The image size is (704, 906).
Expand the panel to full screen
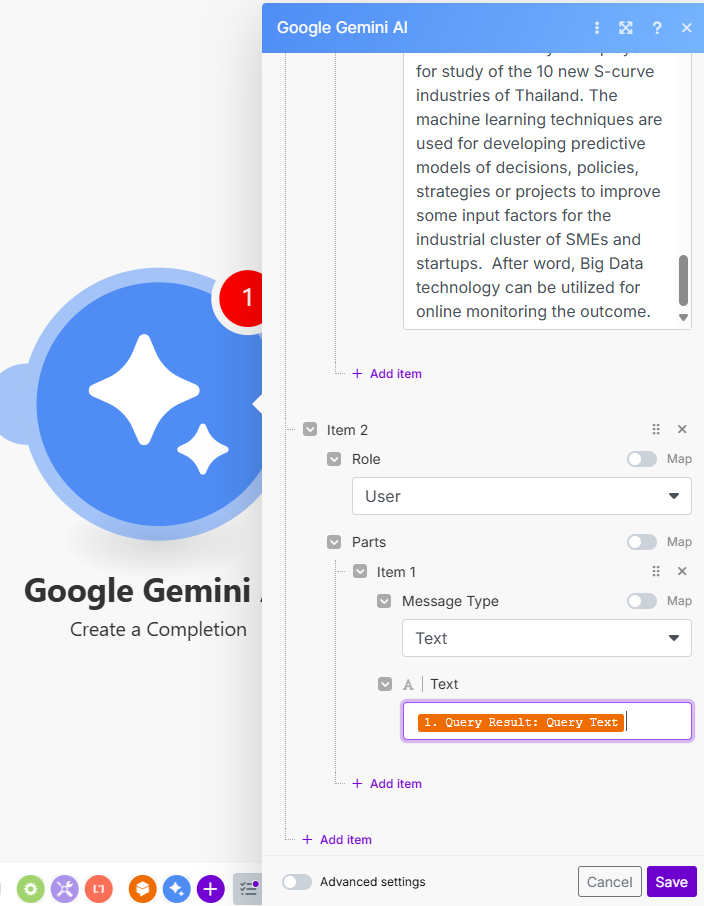[x=626, y=28]
